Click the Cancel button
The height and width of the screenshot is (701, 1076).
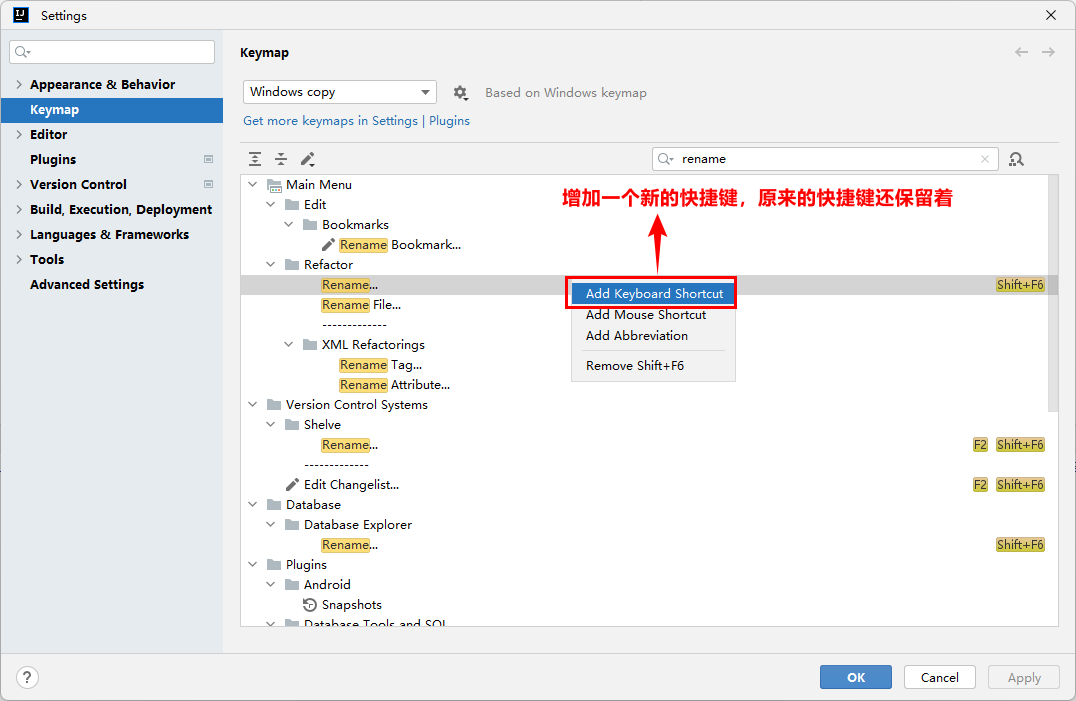pyautogui.click(x=939, y=677)
